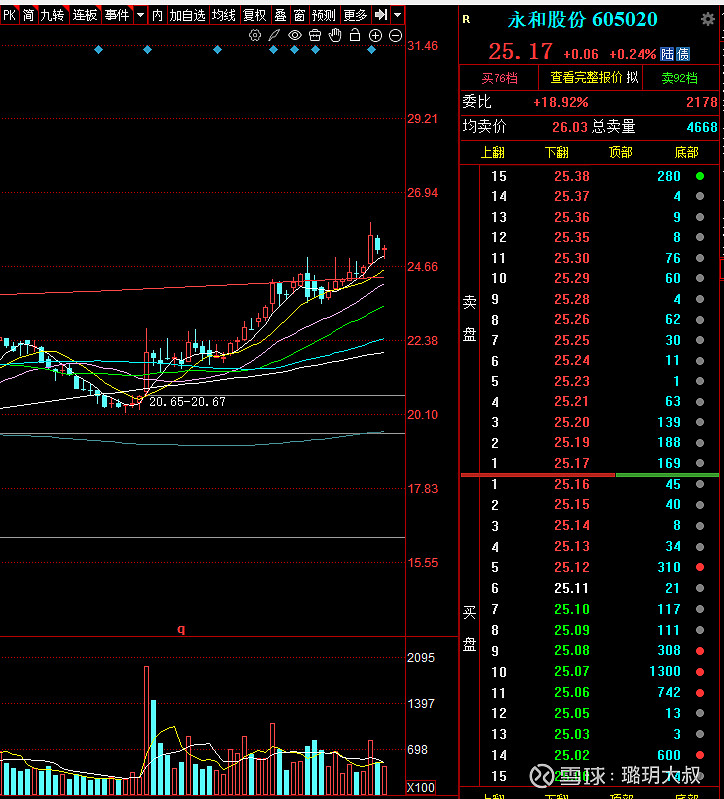Click 下翻 to page down order book
This screenshot has width=724, height=799.
pyautogui.click(x=556, y=152)
